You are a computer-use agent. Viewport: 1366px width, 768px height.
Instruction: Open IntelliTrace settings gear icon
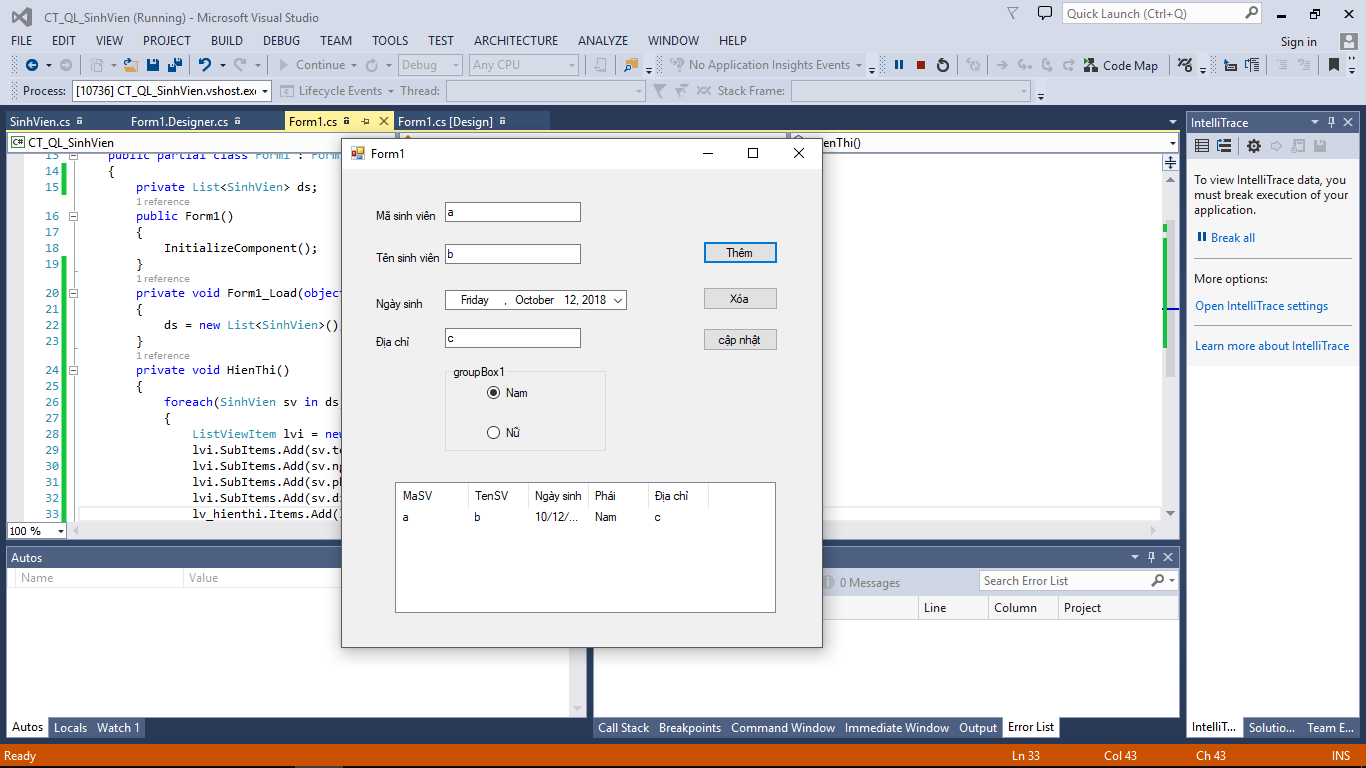coord(1254,146)
